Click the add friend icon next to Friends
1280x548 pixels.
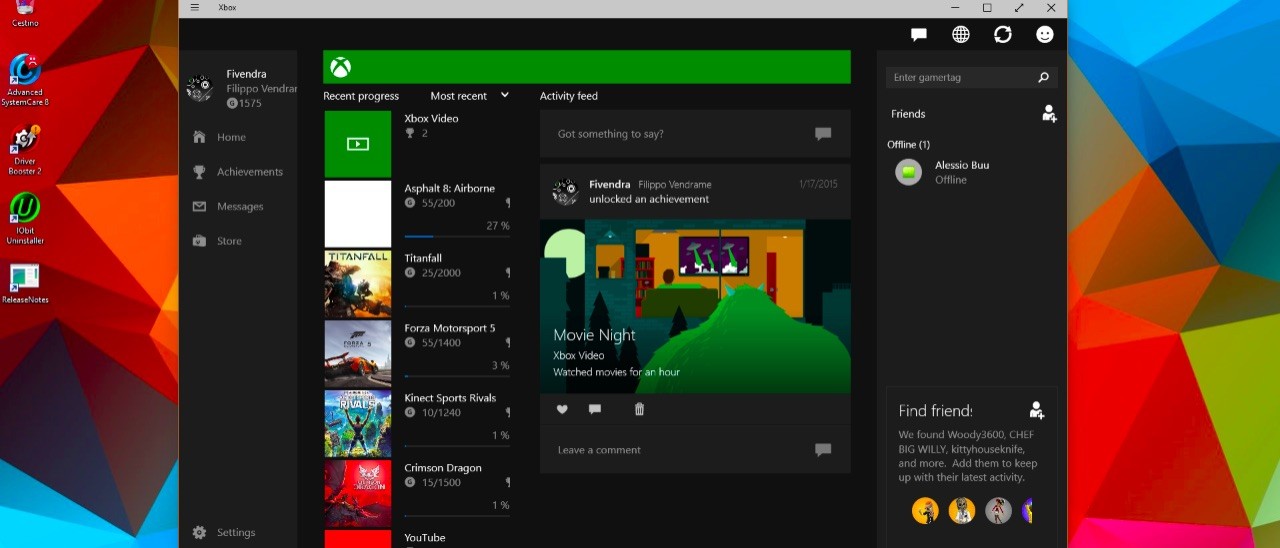pyautogui.click(x=1049, y=114)
